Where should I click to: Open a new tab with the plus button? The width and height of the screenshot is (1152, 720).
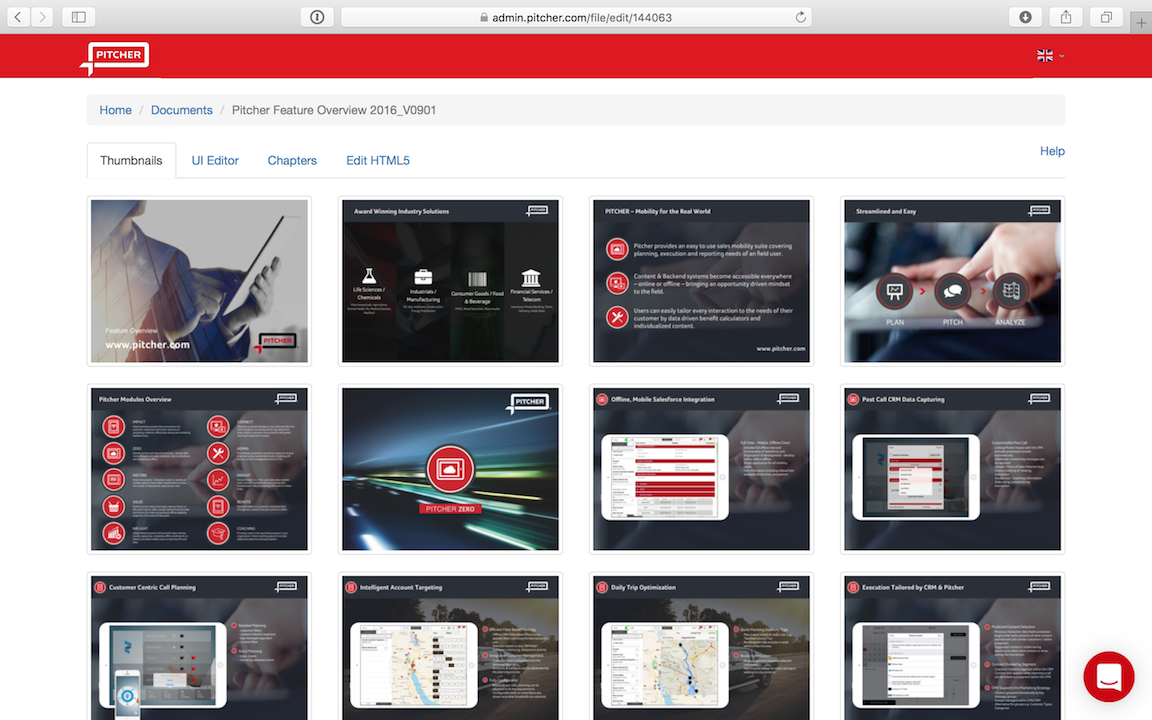click(1141, 22)
